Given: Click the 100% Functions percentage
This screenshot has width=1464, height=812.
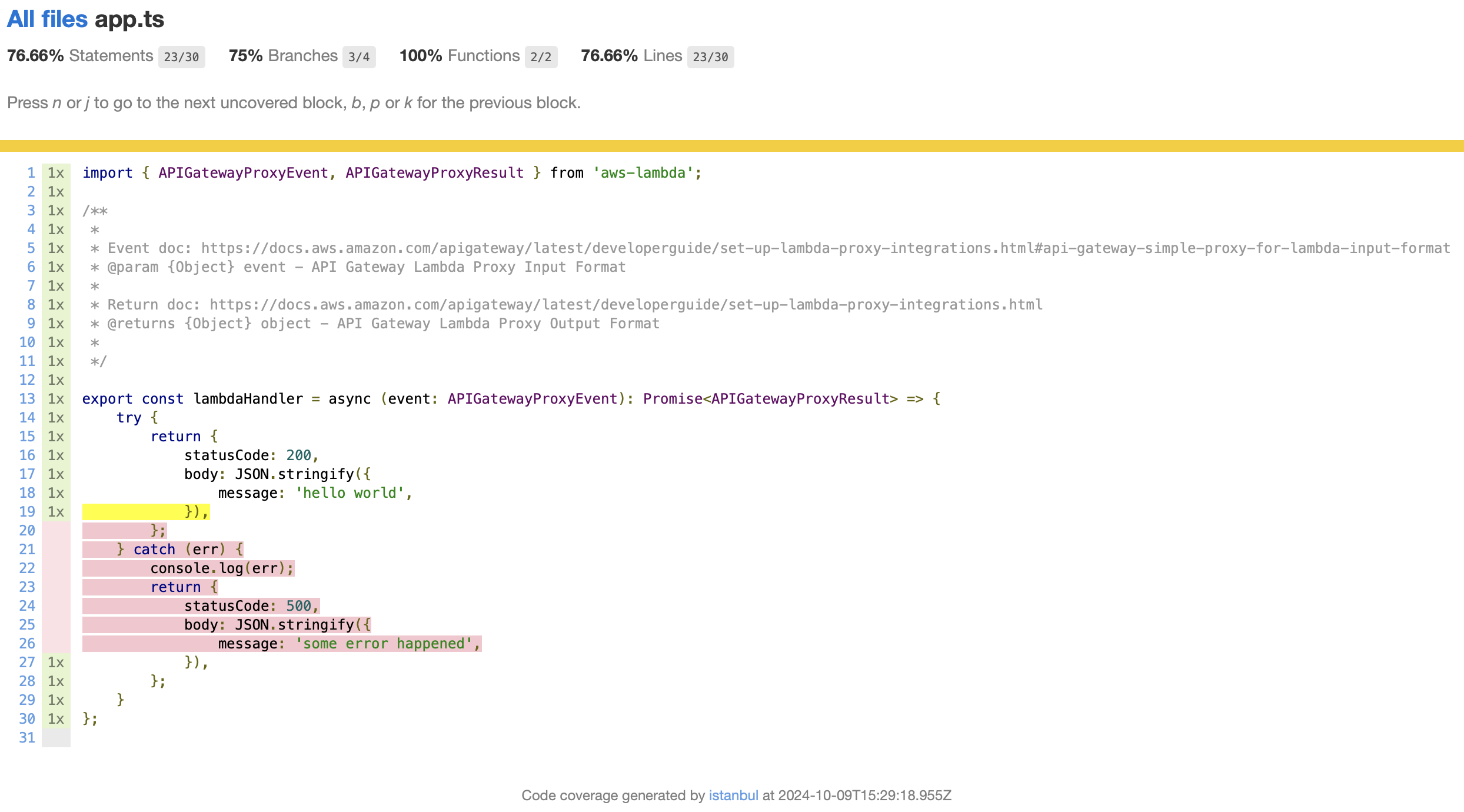Looking at the screenshot, I should (421, 56).
